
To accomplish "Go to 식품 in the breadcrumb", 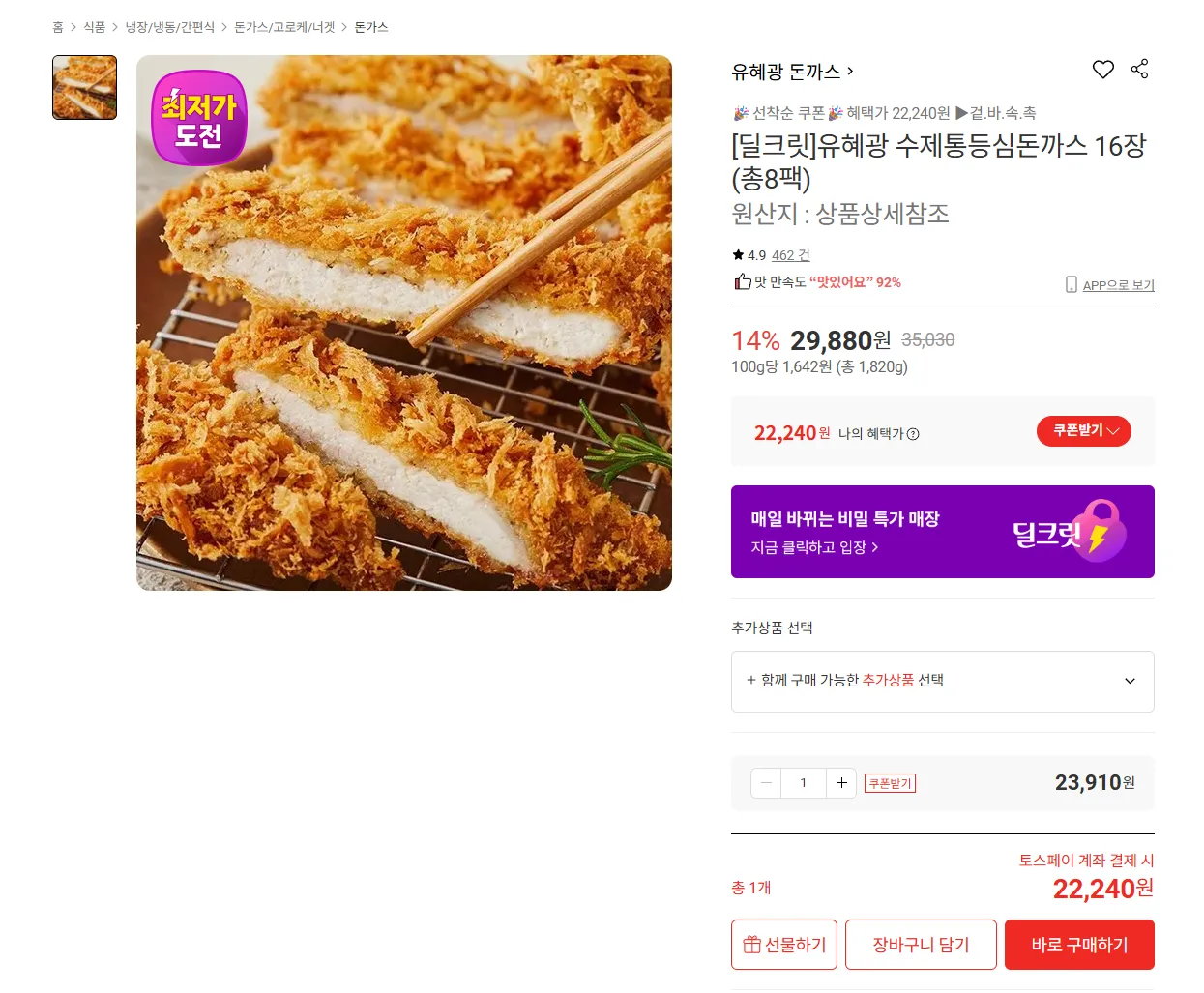I will (x=94, y=27).
